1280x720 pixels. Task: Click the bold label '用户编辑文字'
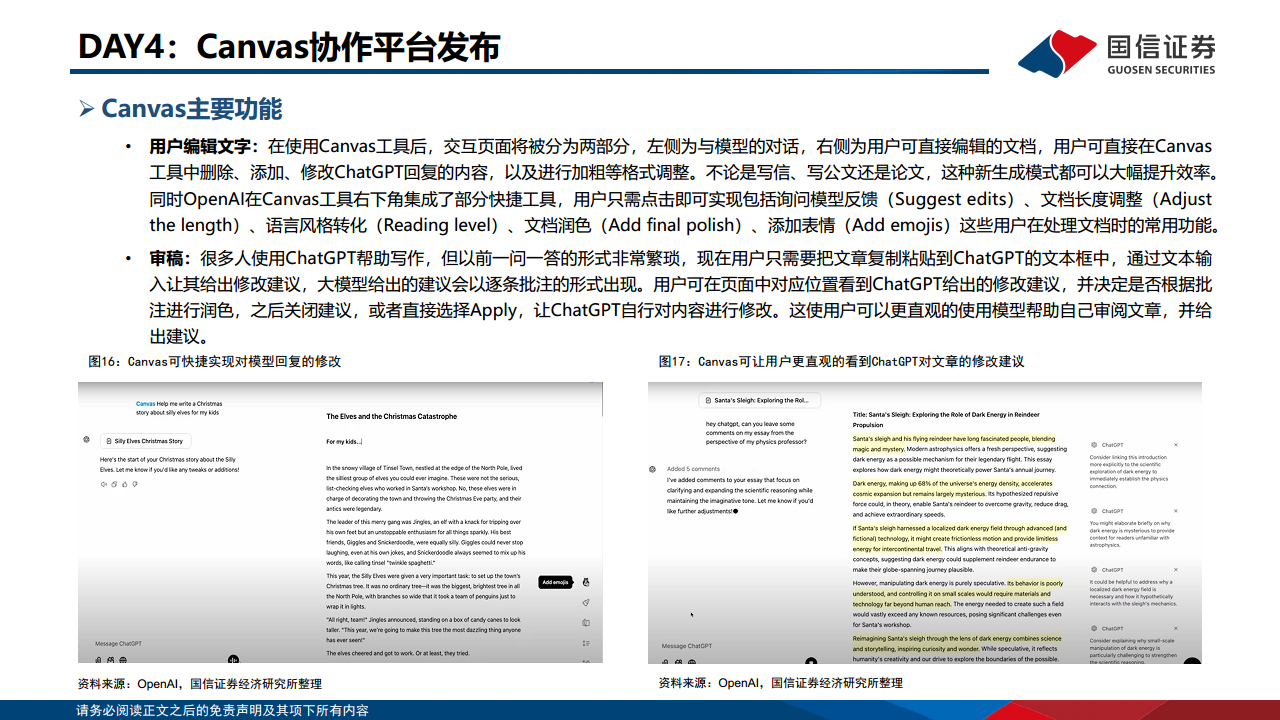coord(203,147)
